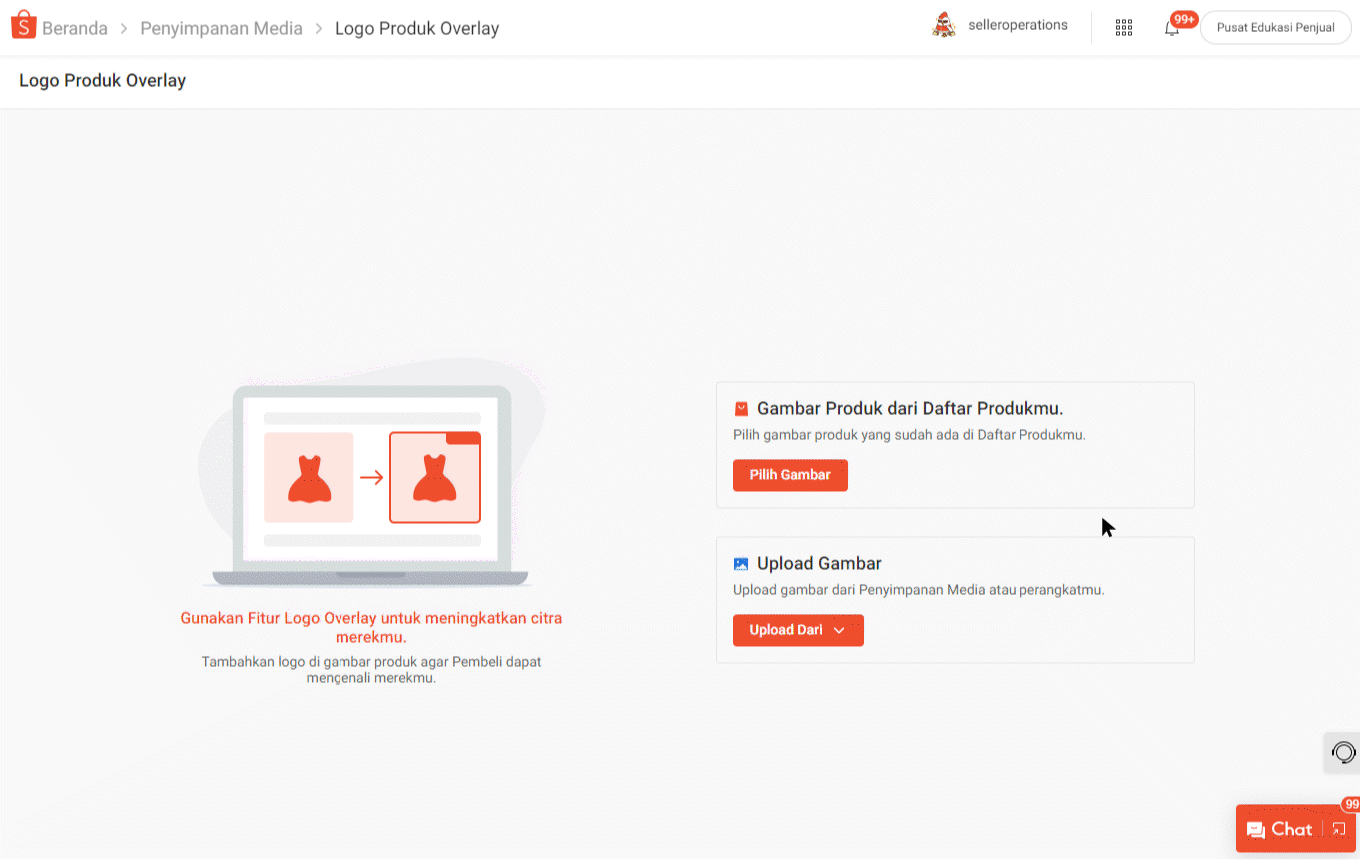Viewport: 1360px width, 860px height.
Task: Open Pusat Edukasi Penjual
Action: [1275, 28]
